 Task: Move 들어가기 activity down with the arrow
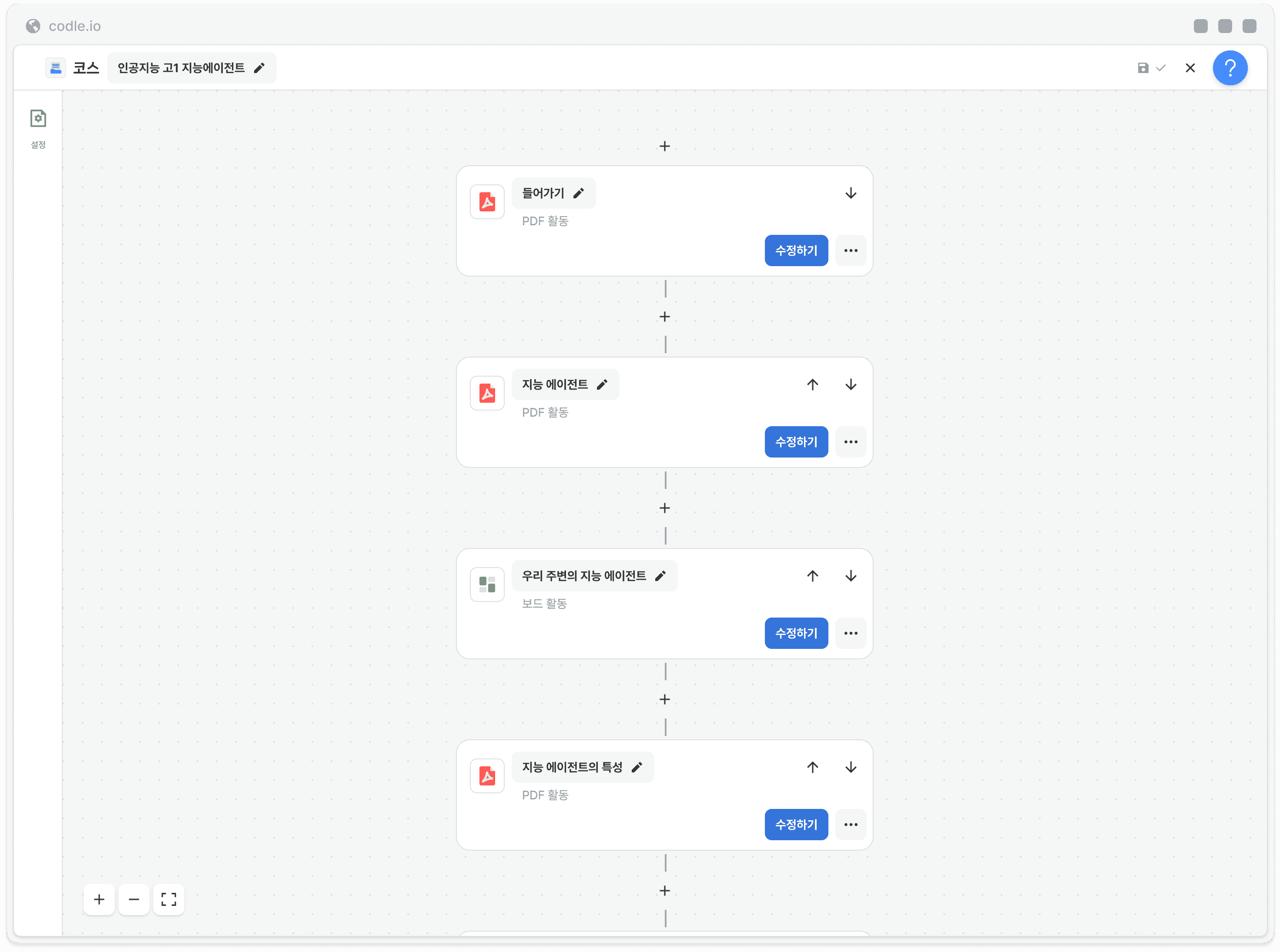(851, 193)
